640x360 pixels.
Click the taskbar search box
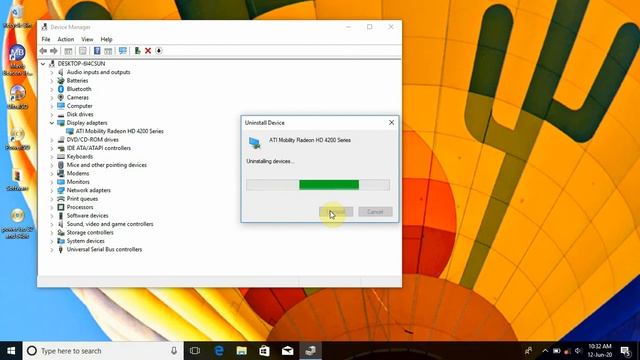[103, 351]
